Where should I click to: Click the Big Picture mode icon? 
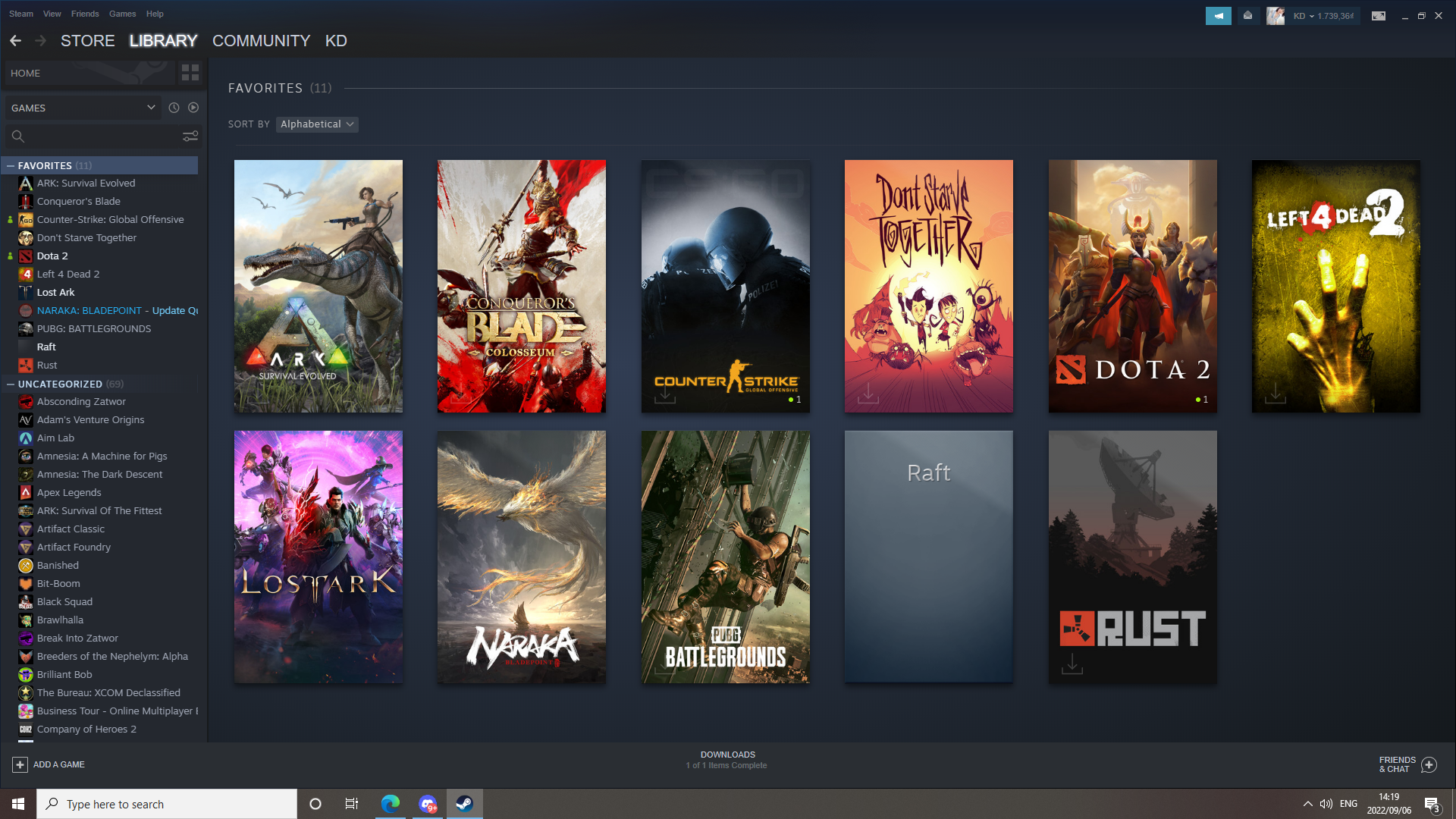tap(1379, 15)
